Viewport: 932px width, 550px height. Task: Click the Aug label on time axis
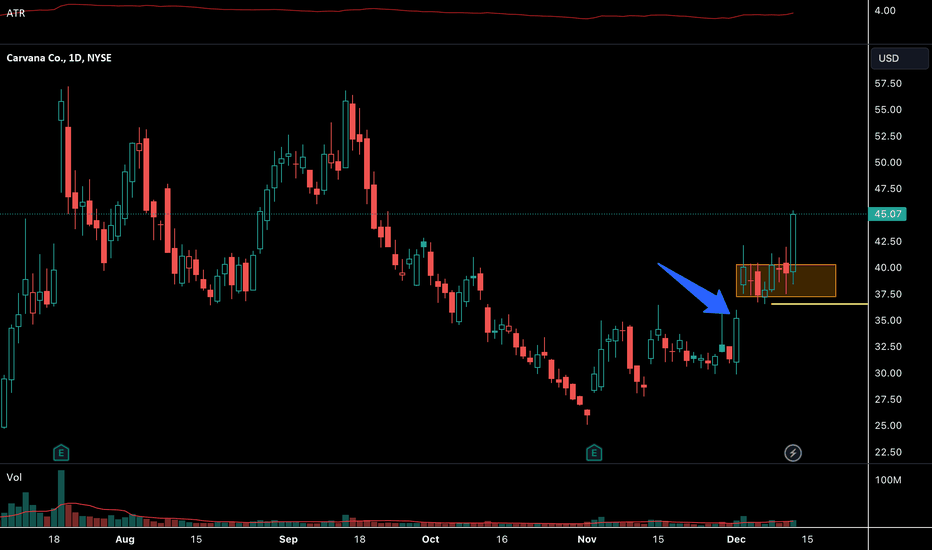(125, 539)
